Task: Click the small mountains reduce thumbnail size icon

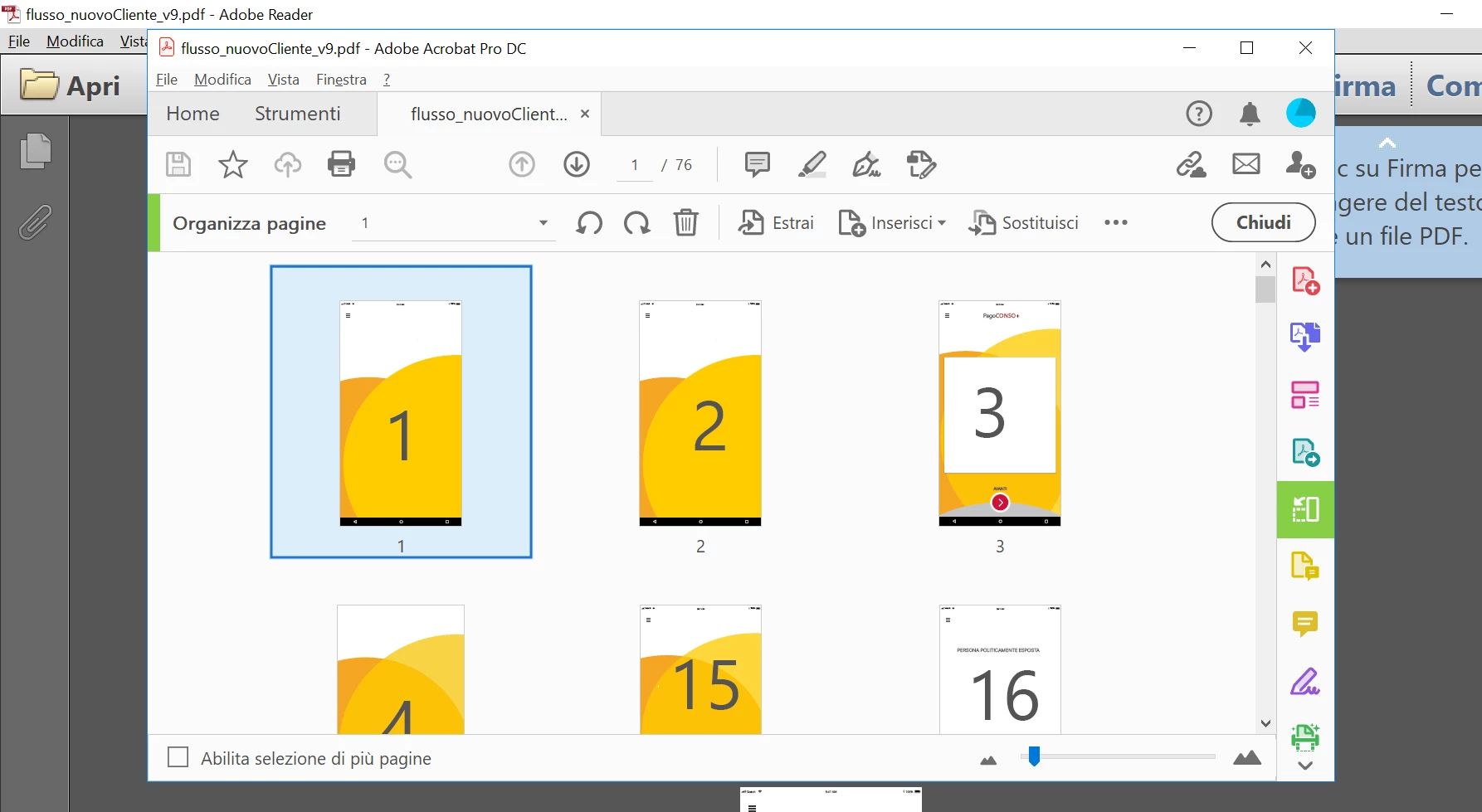Action: tap(988, 761)
